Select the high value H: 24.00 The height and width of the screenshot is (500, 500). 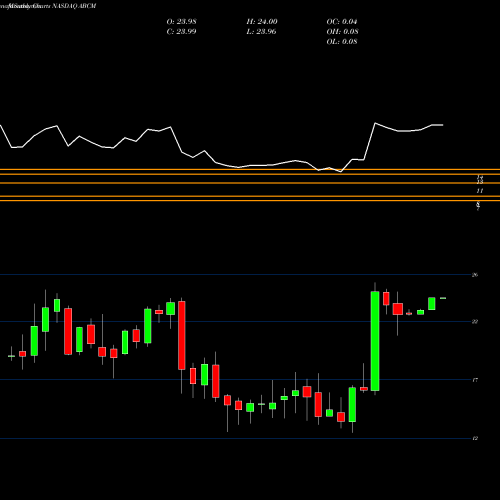click(262, 22)
